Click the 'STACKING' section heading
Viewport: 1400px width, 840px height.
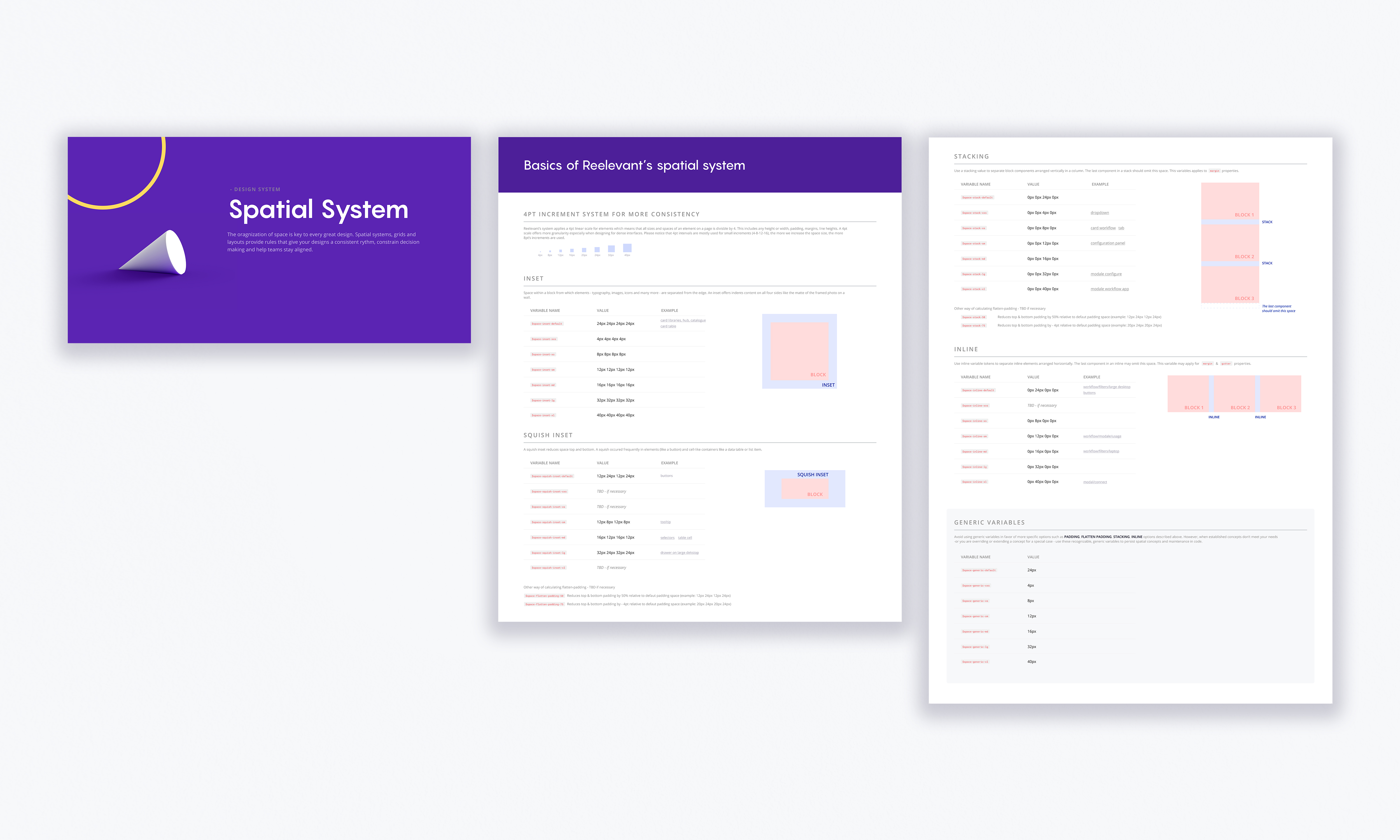(x=971, y=157)
